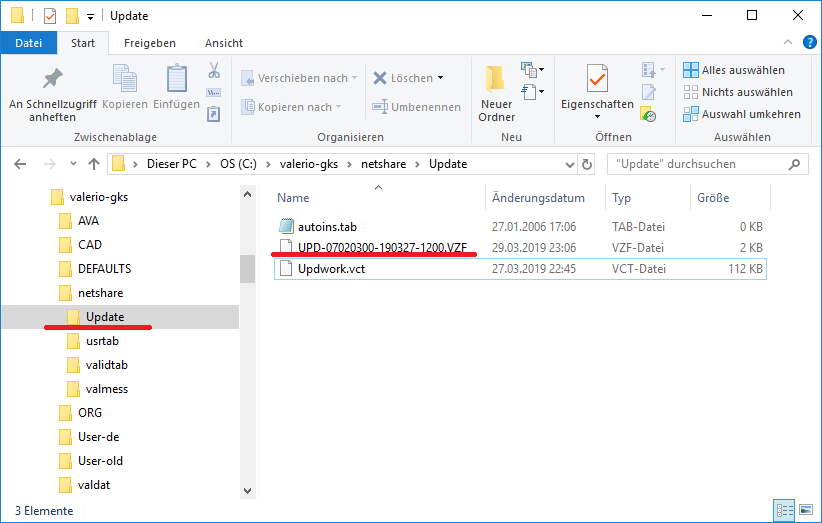This screenshot has height=523, width=822.
Task: Click the Einfügen clipboard icon
Action: 176,79
